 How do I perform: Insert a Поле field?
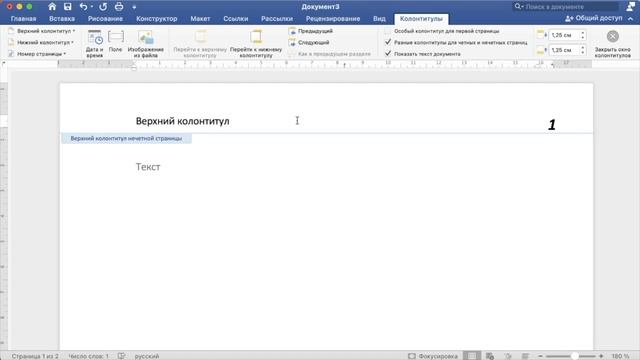point(116,41)
